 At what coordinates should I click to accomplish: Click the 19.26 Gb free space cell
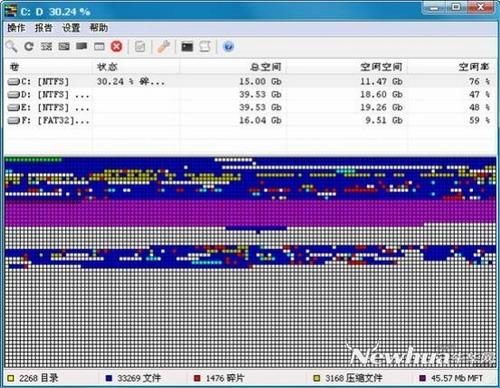click(x=381, y=107)
